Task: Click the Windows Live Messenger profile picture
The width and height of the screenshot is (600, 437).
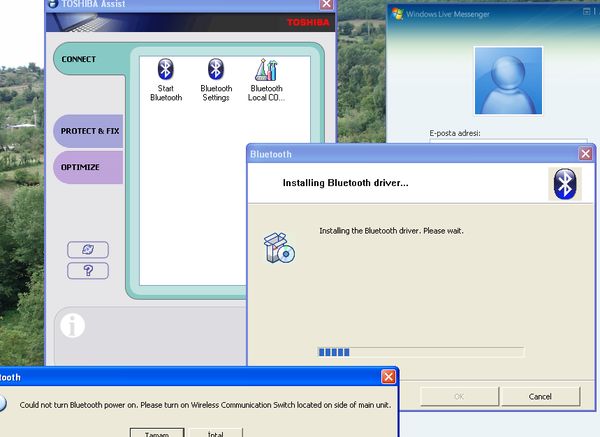Action: tap(508, 80)
